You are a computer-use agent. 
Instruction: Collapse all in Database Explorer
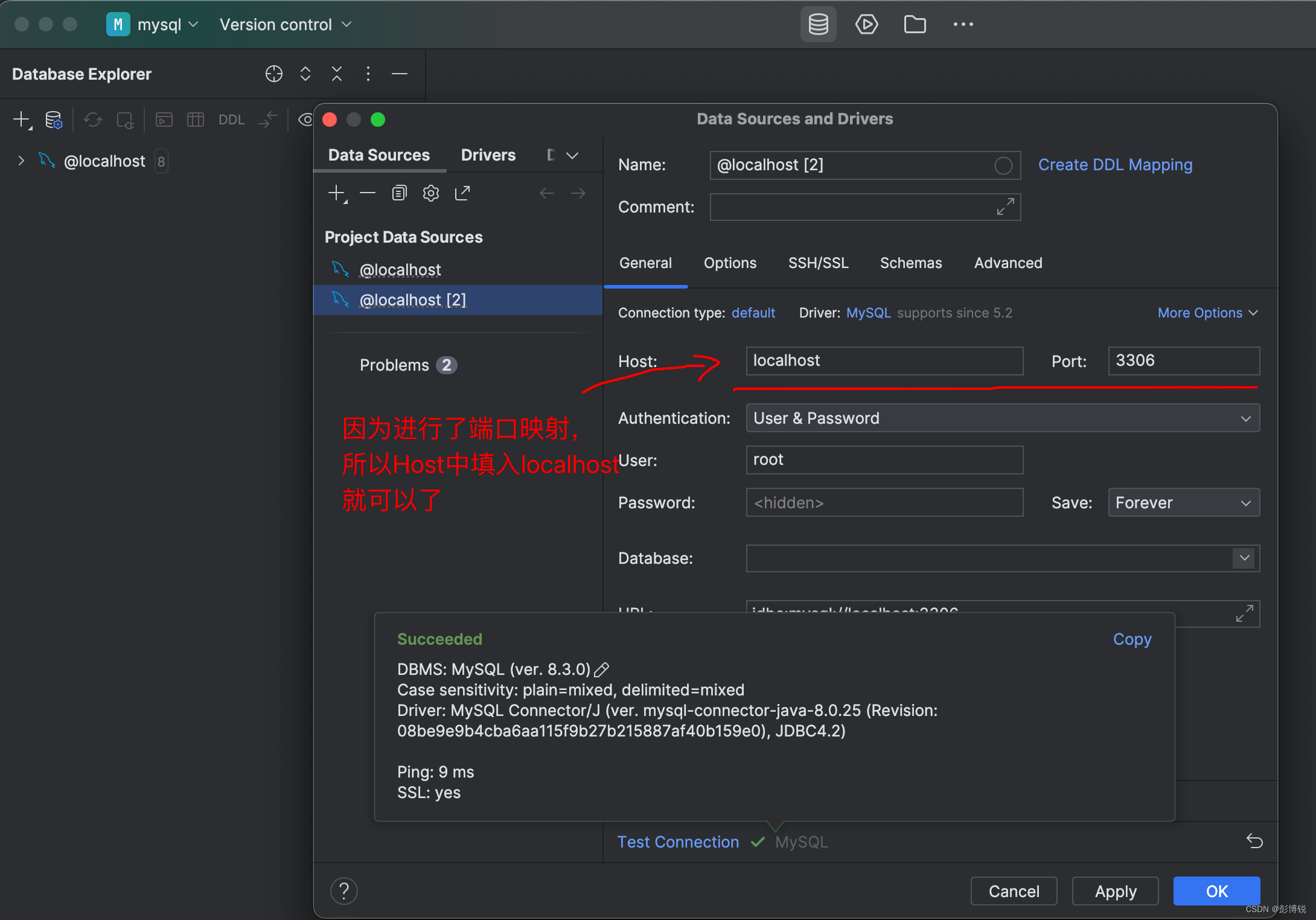click(337, 74)
